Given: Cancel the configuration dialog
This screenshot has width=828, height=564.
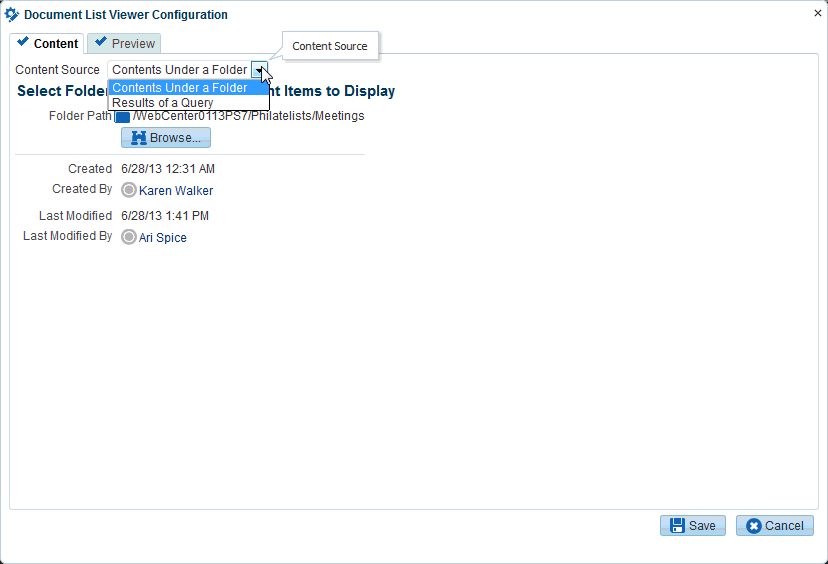Looking at the screenshot, I should pyautogui.click(x=775, y=525).
